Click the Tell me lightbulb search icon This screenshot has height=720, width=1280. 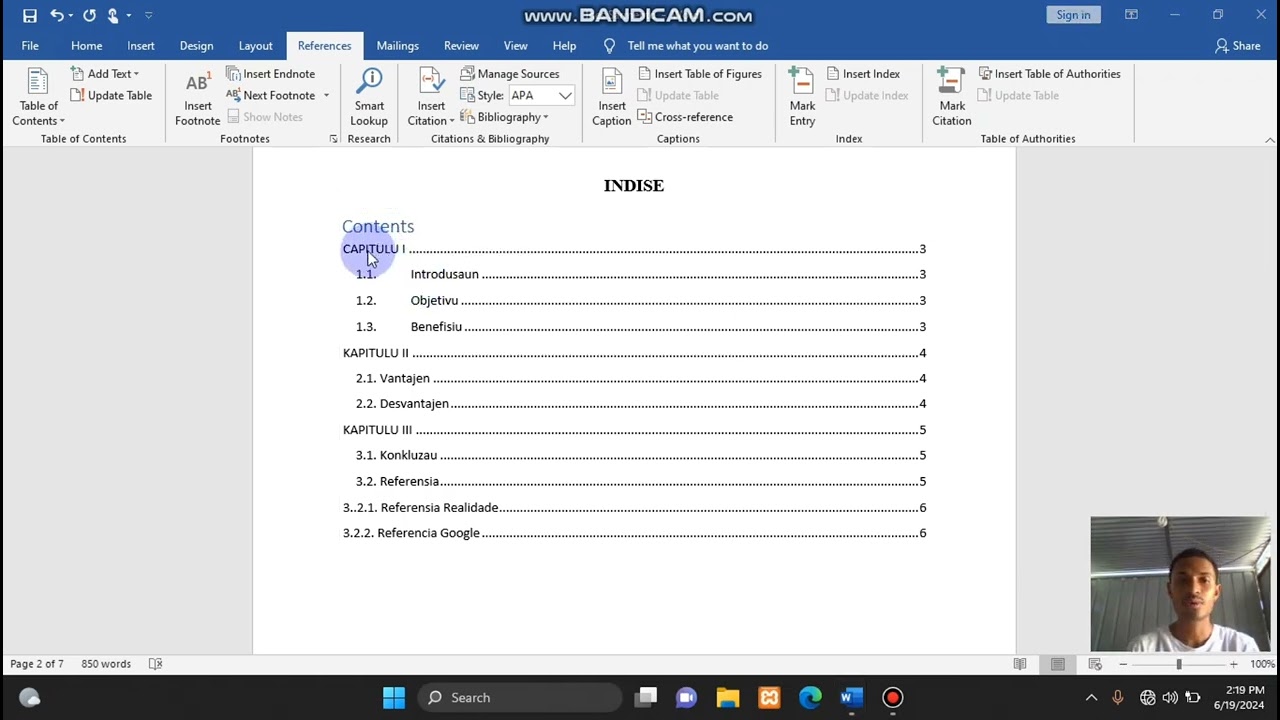609,46
